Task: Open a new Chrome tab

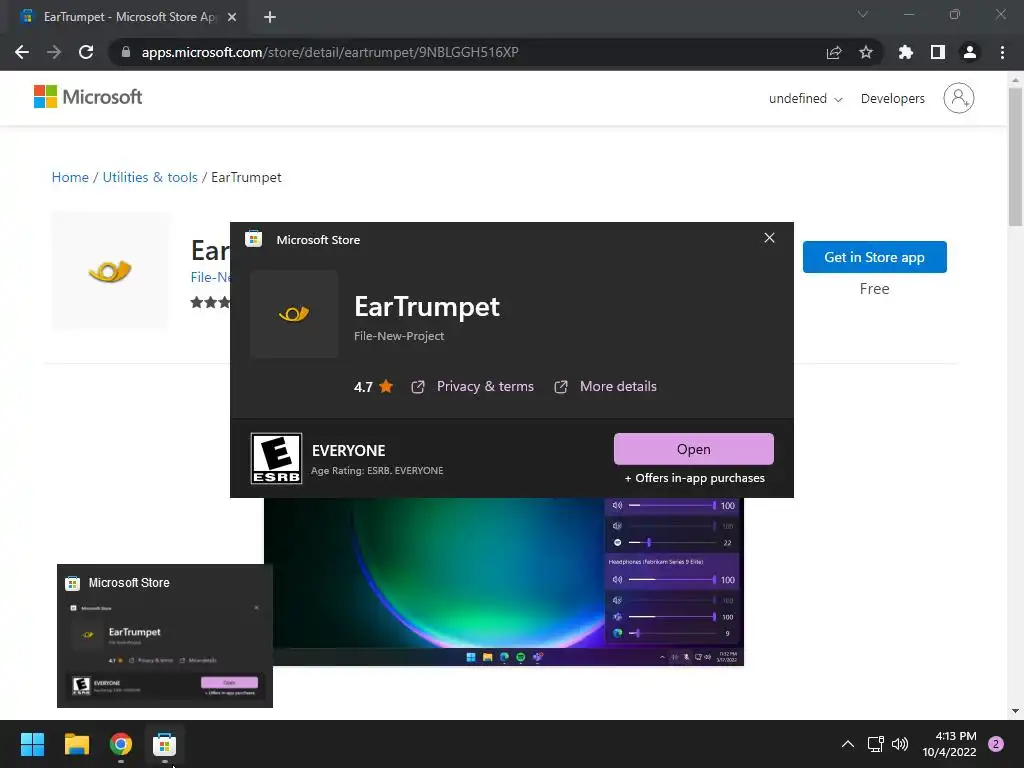Action: click(x=270, y=17)
